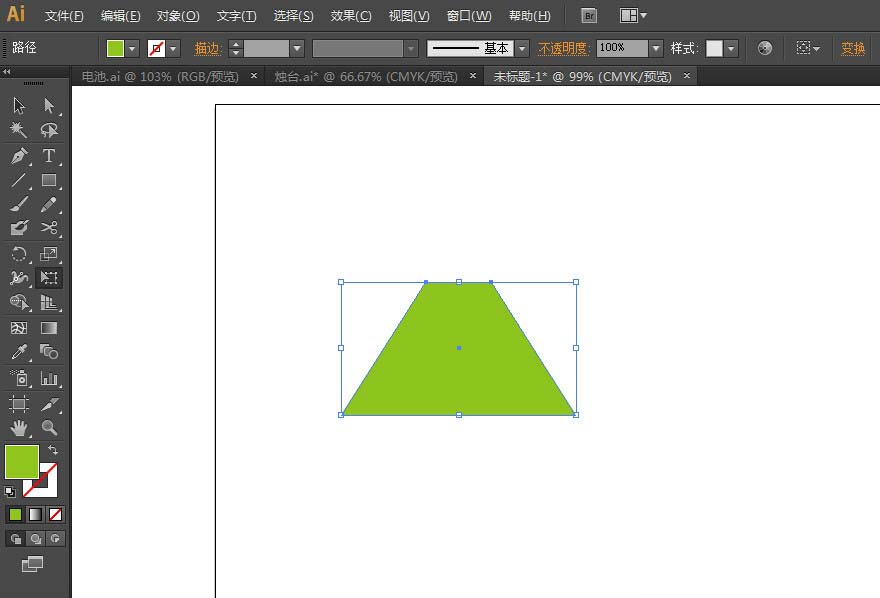The height and width of the screenshot is (598, 880).
Task: Select the Pen tool
Action: click(17, 156)
